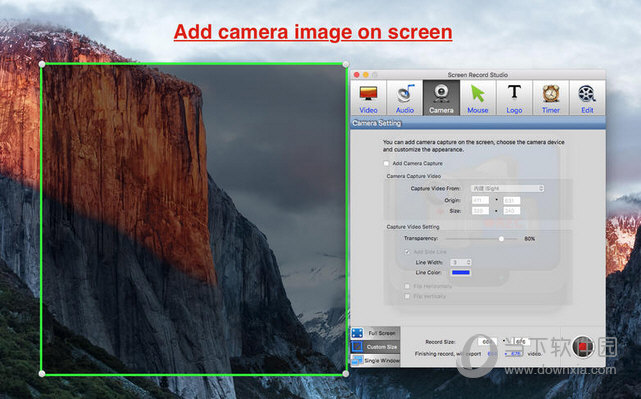Click the top-right selection corner handle
Viewport: 641px width, 399px height.
pos(346,64)
